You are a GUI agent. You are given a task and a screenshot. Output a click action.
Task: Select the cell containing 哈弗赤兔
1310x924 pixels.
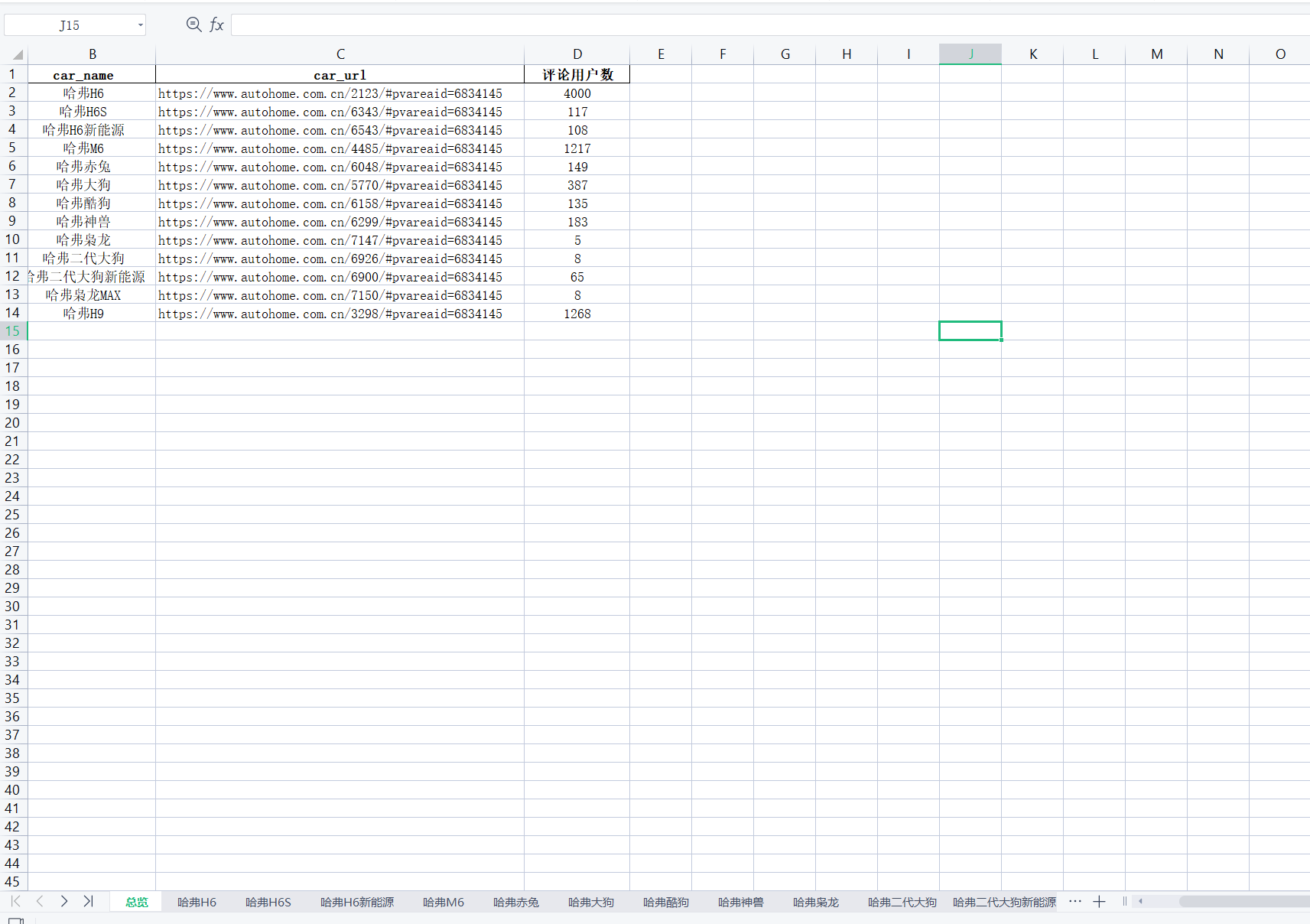click(92, 167)
